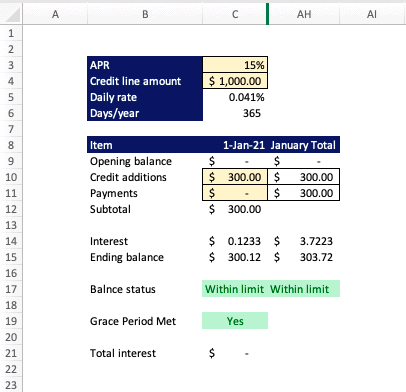
Task: Select interest value 0.1233
Action: pyautogui.click(x=235, y=241)
